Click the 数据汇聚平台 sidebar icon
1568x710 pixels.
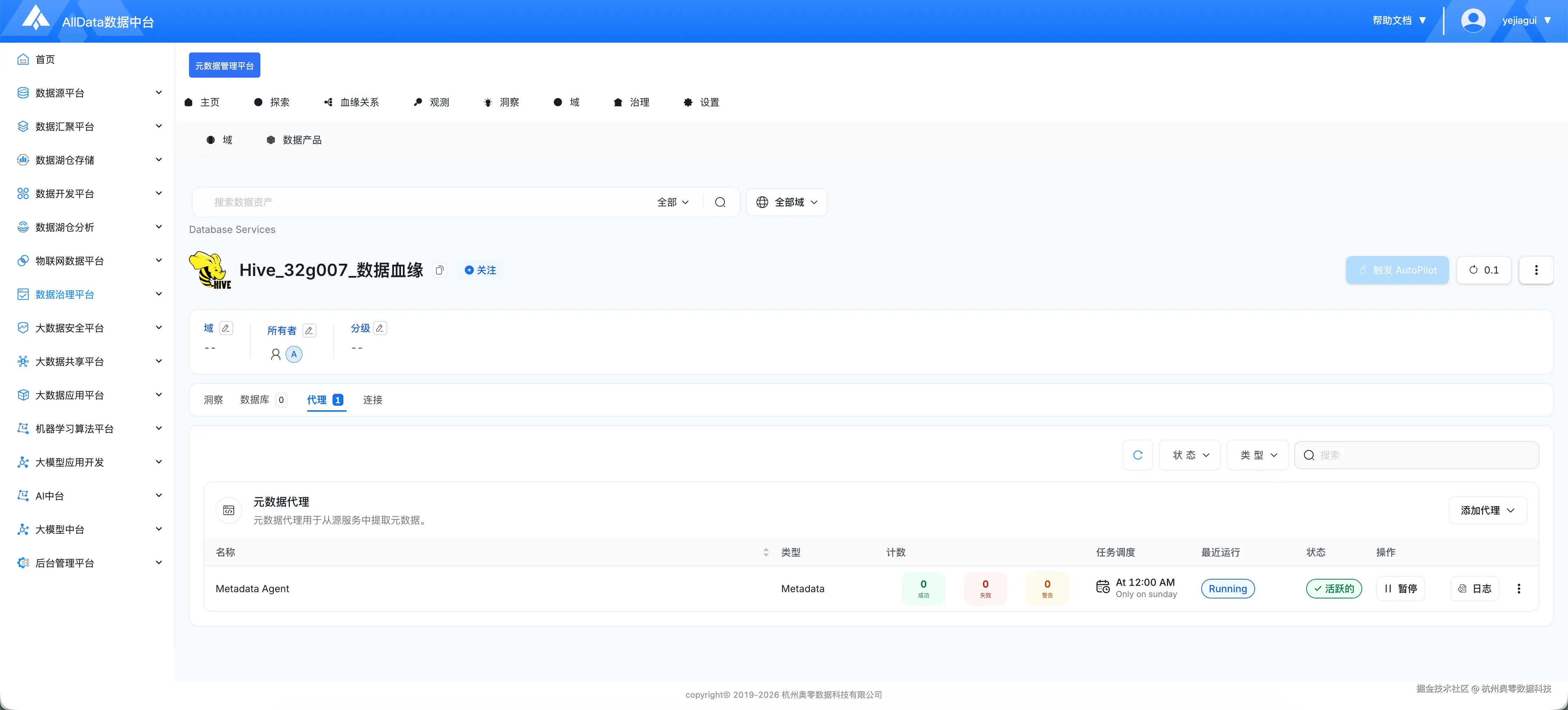pos(23,126)
